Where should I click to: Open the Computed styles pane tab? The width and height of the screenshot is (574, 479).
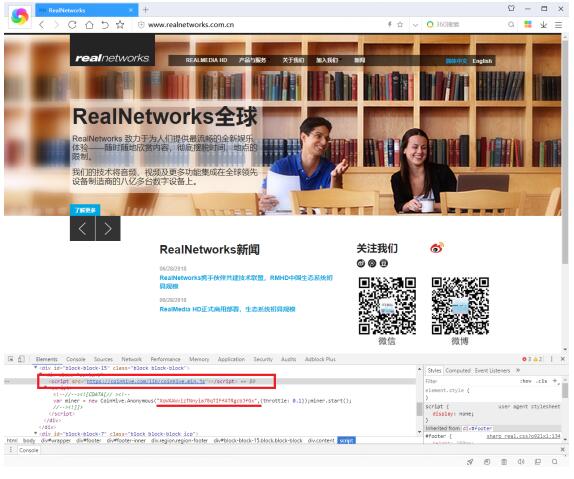(458, 371)
